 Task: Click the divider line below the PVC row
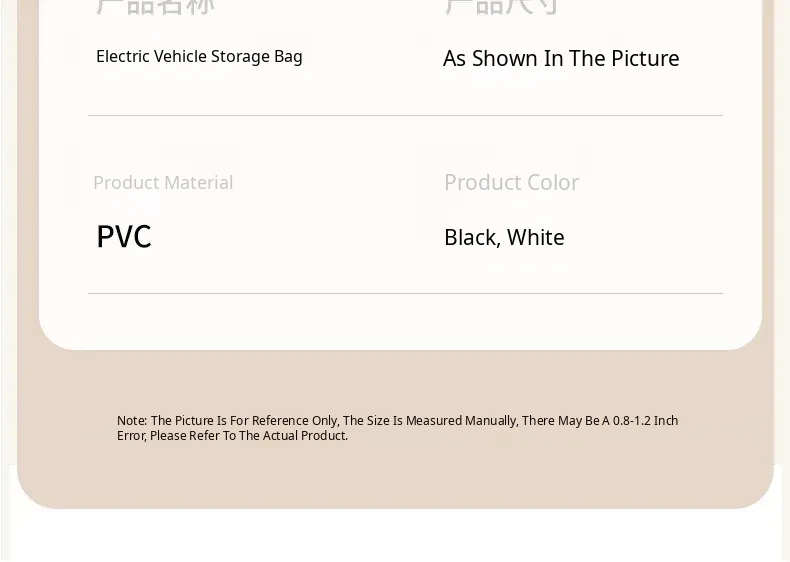tap(406, 293)
